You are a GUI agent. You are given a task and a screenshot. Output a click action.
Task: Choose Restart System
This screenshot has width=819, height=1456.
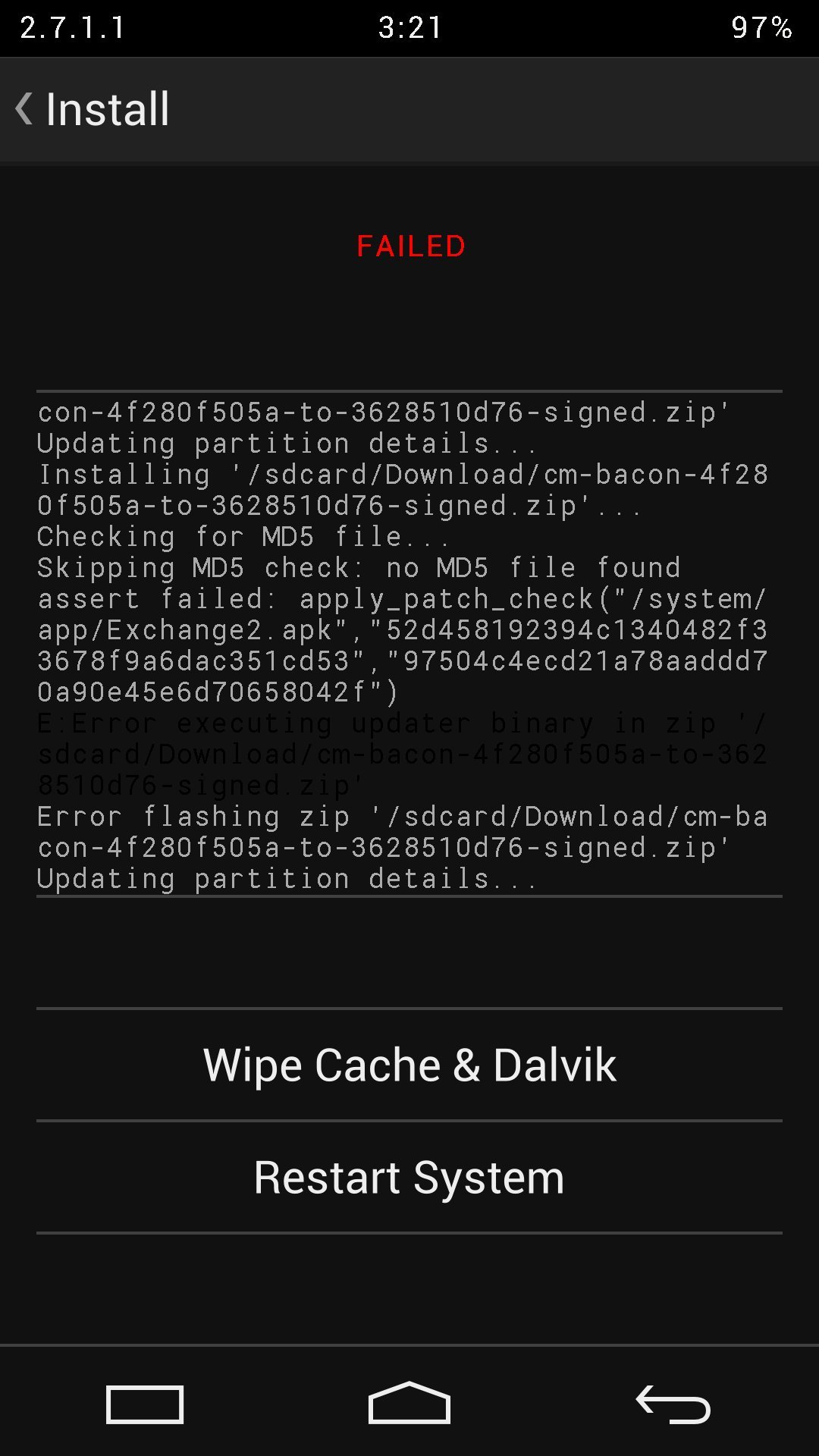point(409,1178)
